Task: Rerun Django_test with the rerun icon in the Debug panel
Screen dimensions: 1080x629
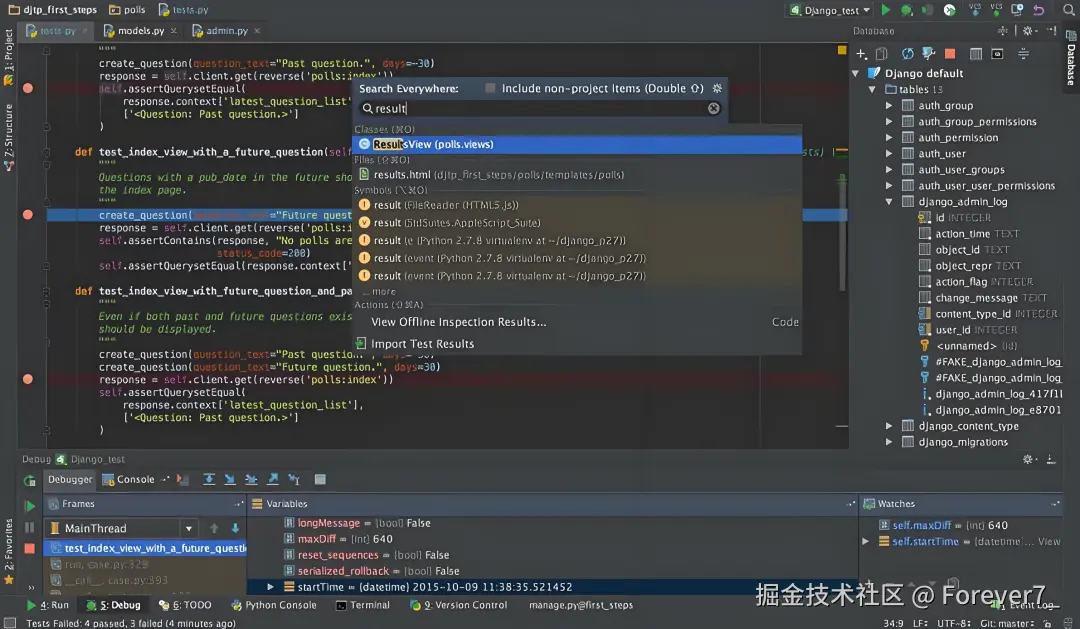Action: coord(30,480)
